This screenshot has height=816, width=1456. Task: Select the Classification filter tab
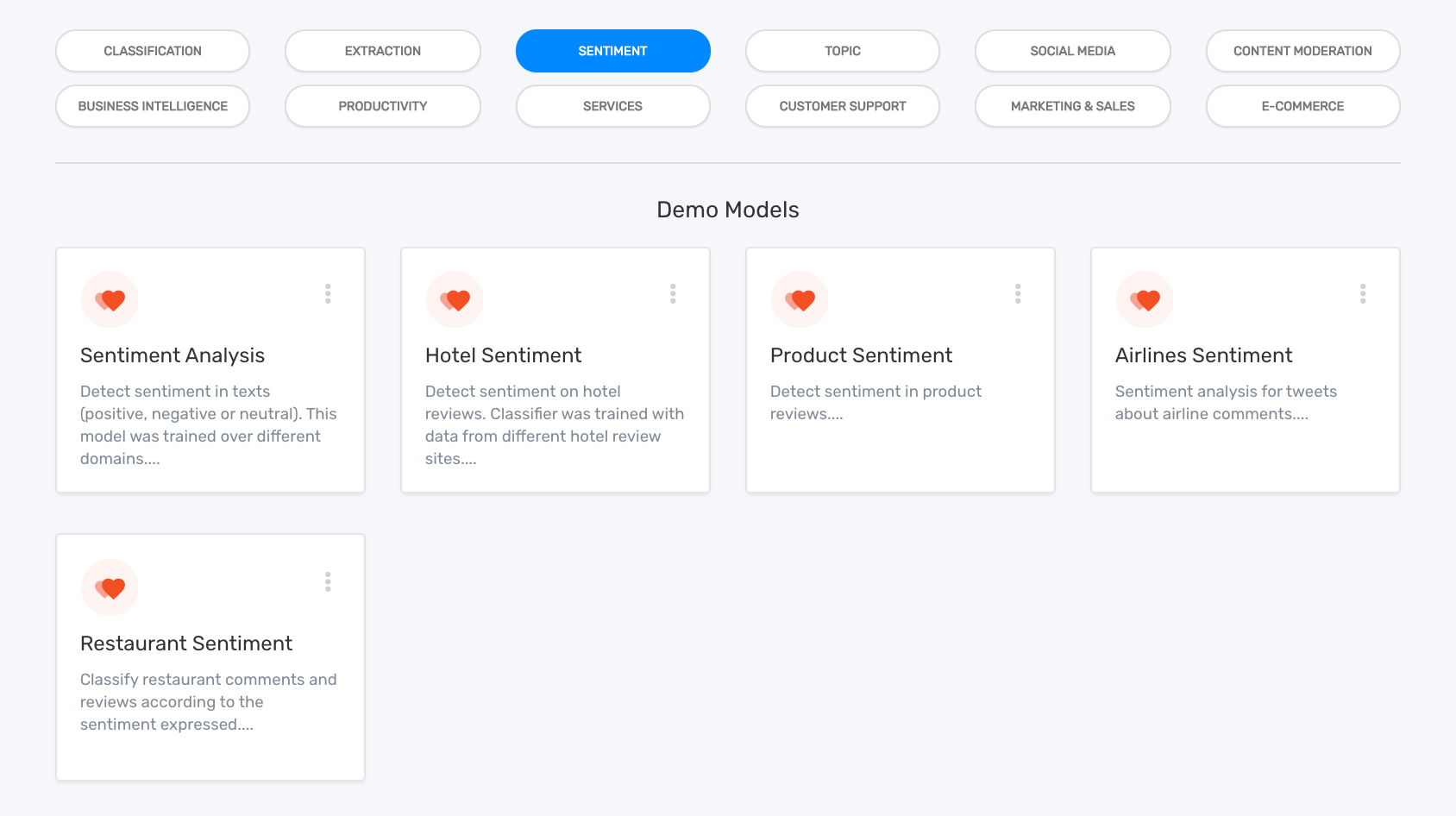pyautogui.click(x=153, y=51)
